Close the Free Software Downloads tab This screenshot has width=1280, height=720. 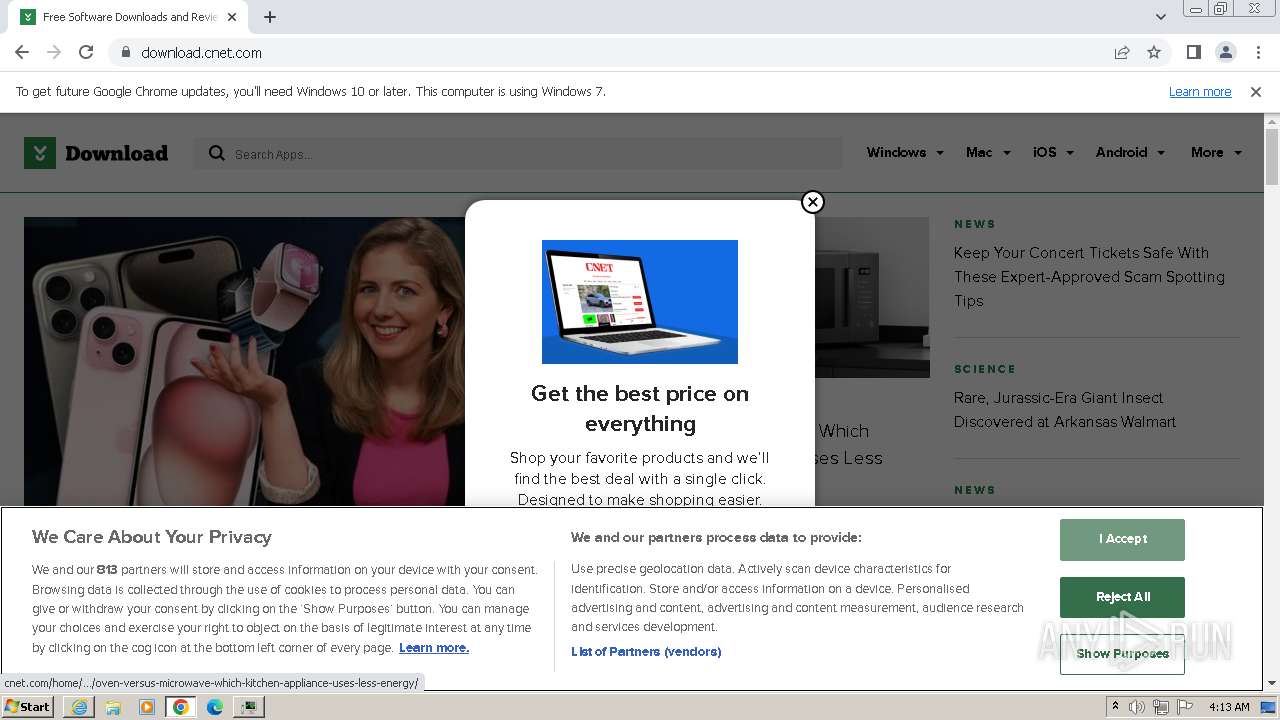click(232, 17)
